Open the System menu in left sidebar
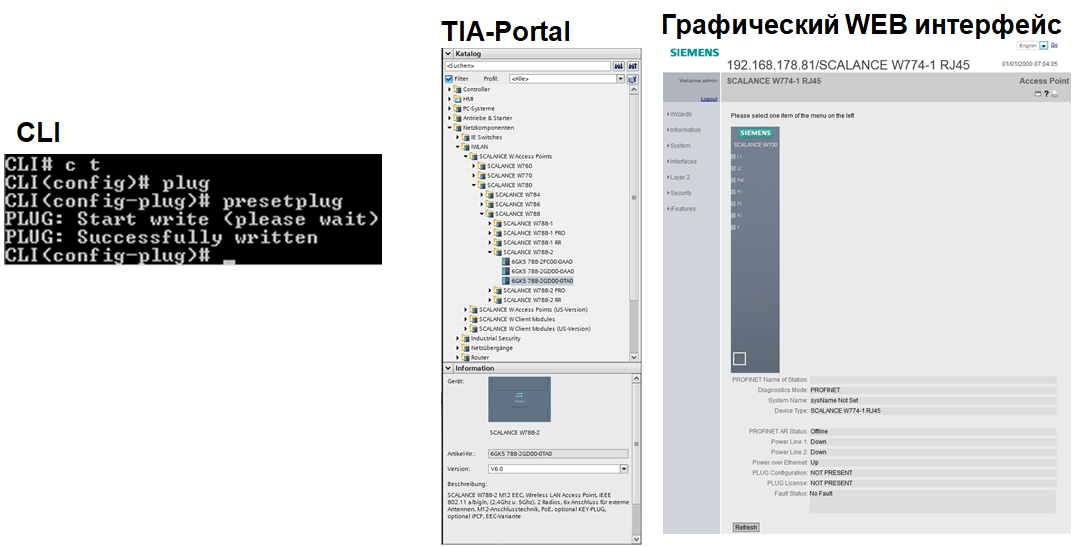 point(680,146)
